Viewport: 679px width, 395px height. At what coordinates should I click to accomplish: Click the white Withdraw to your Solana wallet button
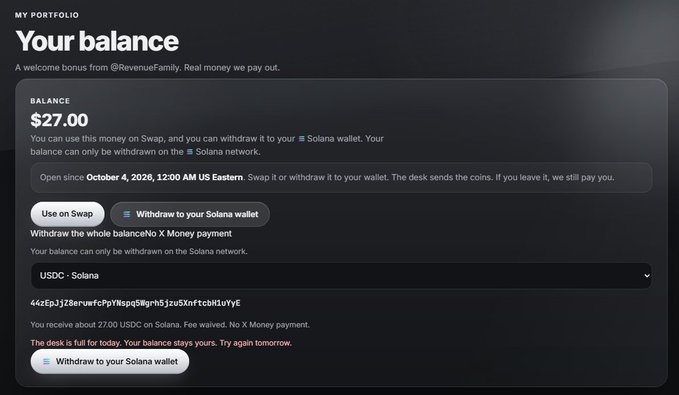[x=110, y=362]
